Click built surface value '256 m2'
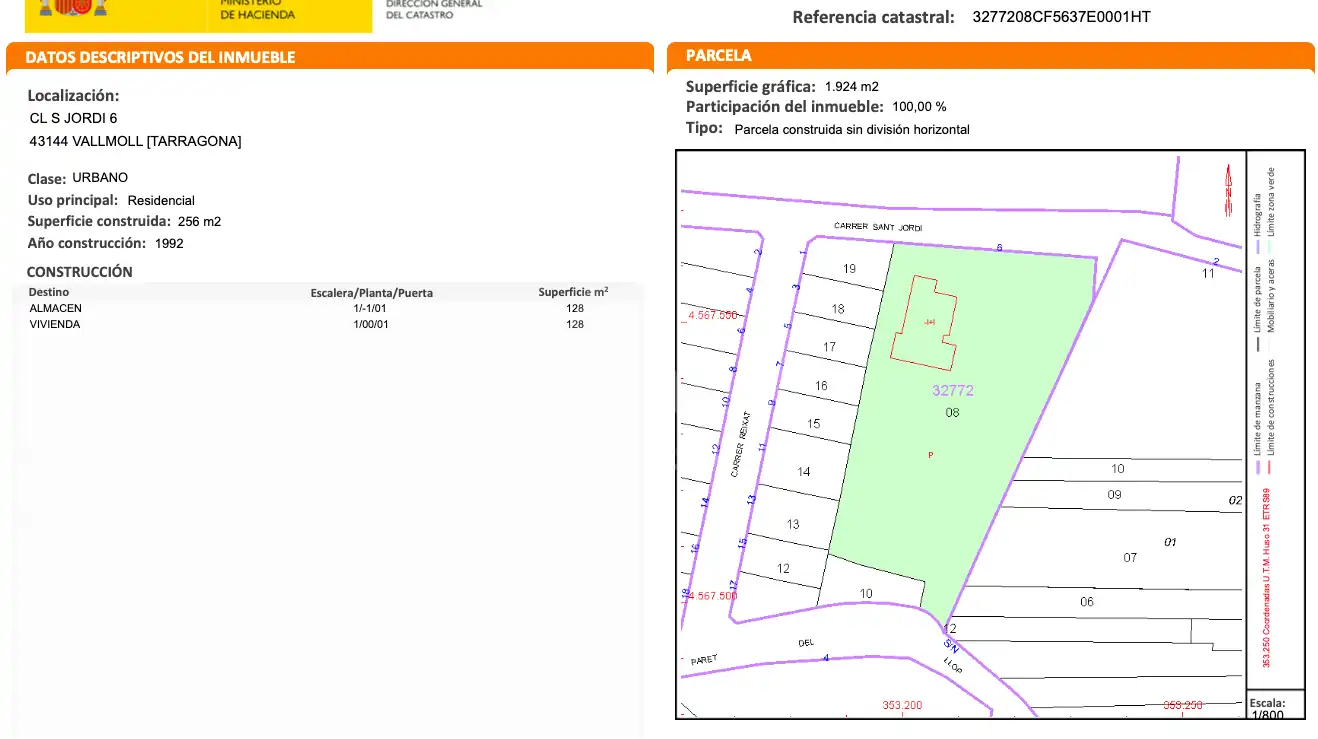Image resolution: width=1318 pixels, height=739 pixels. pos(199,221)
